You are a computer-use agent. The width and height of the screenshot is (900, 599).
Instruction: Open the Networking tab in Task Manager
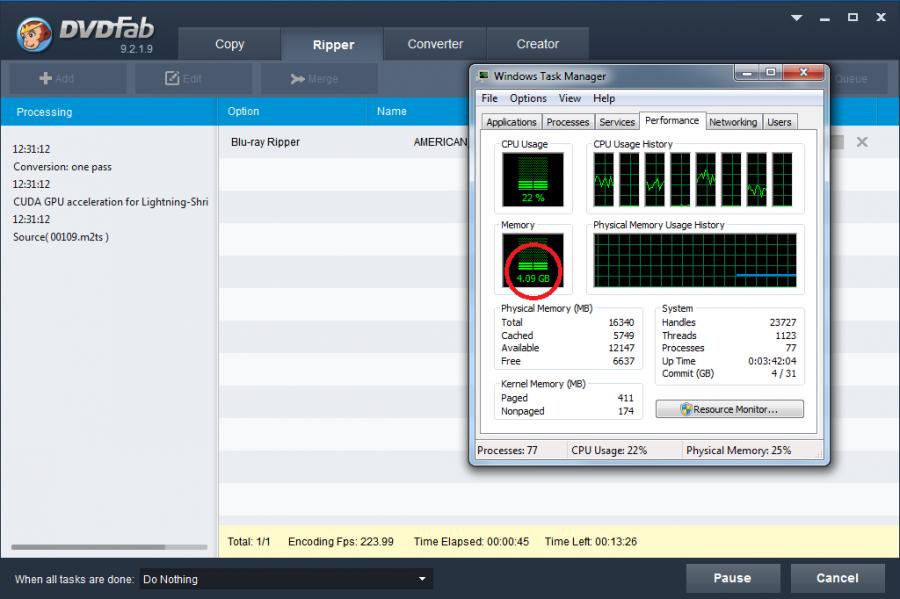click(733, 122)
